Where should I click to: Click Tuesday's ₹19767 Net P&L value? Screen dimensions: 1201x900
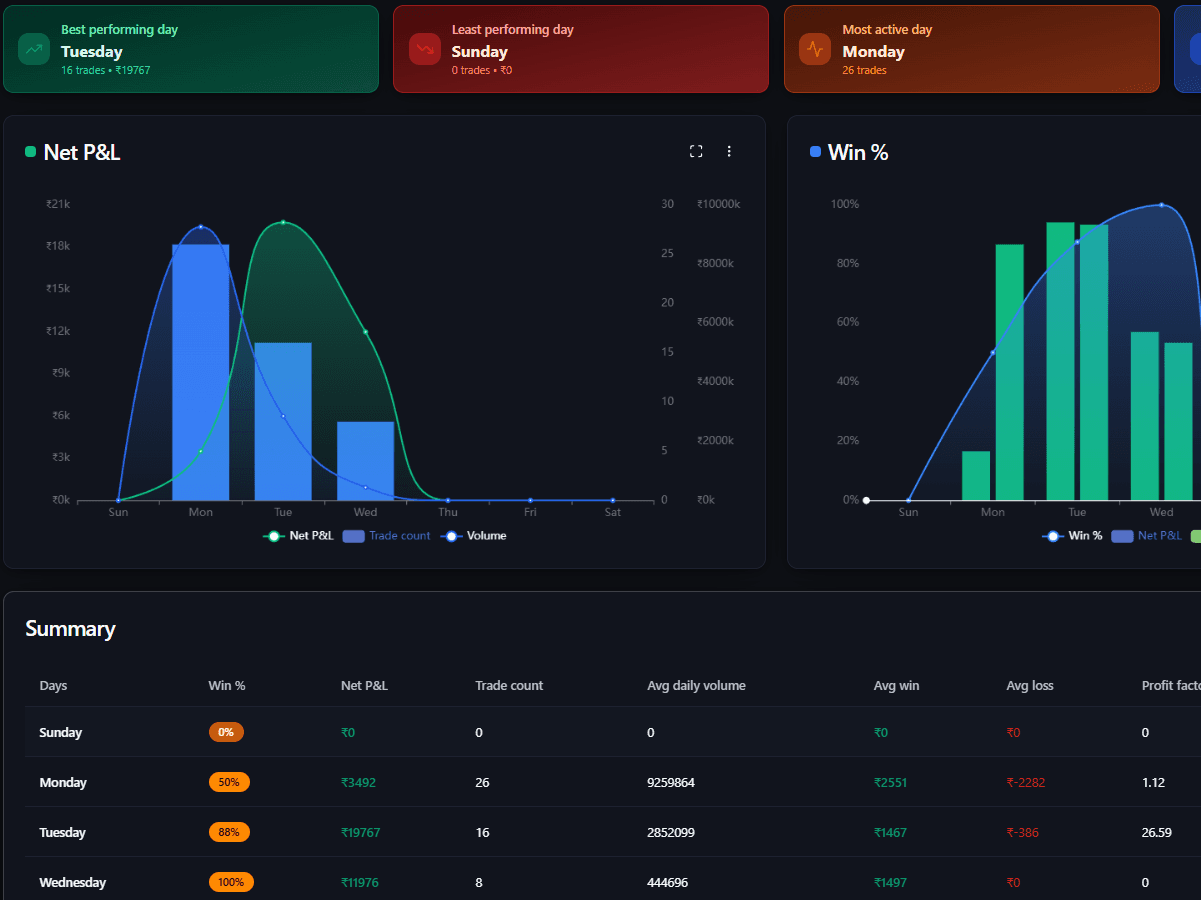click(359, 832)
